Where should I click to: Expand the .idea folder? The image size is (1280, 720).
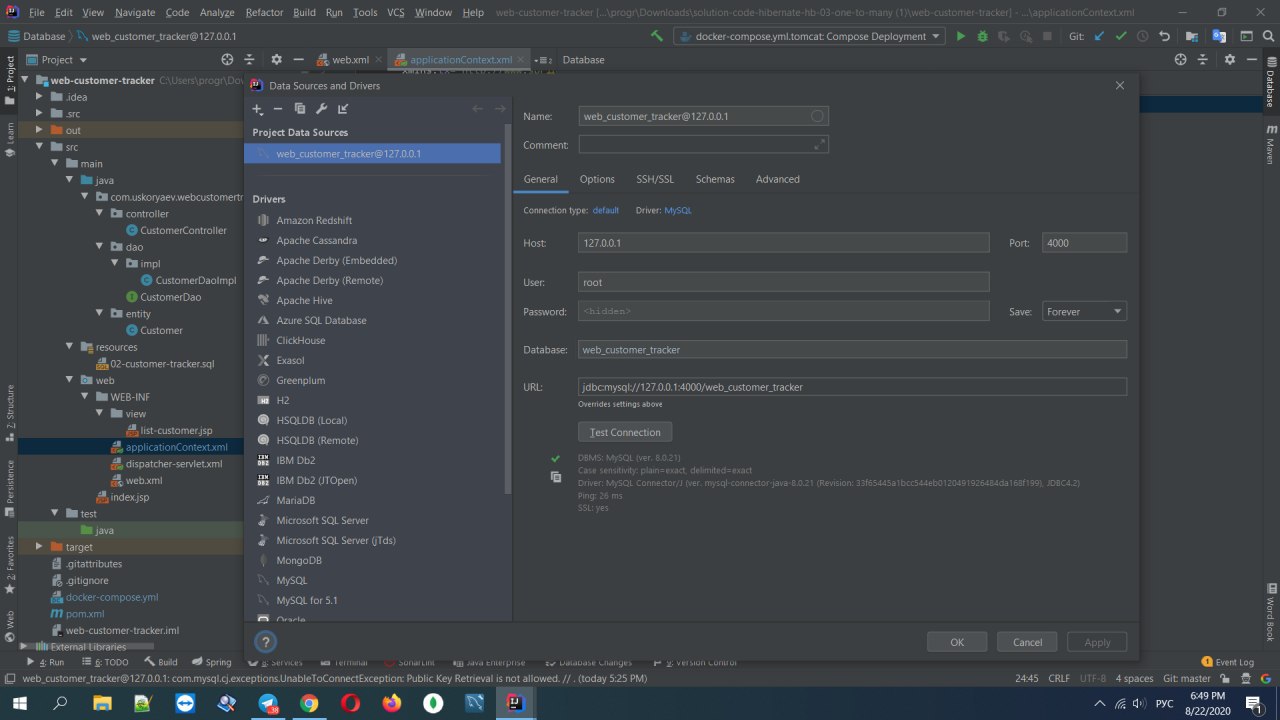click(x=41, y=97)
